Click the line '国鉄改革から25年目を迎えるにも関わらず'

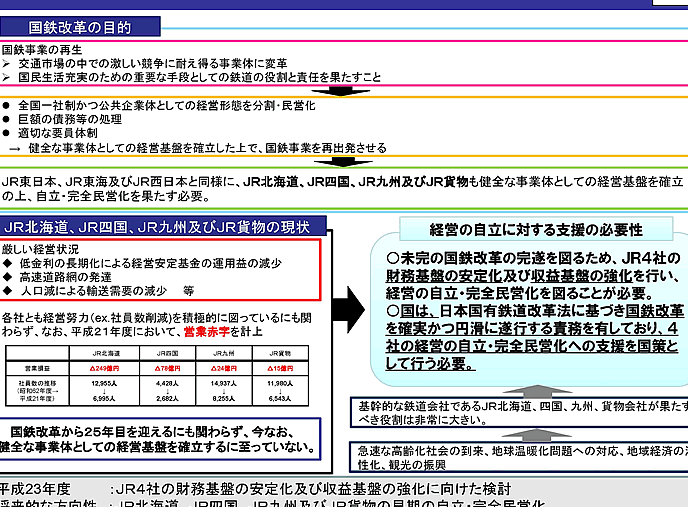pos(152,432)
